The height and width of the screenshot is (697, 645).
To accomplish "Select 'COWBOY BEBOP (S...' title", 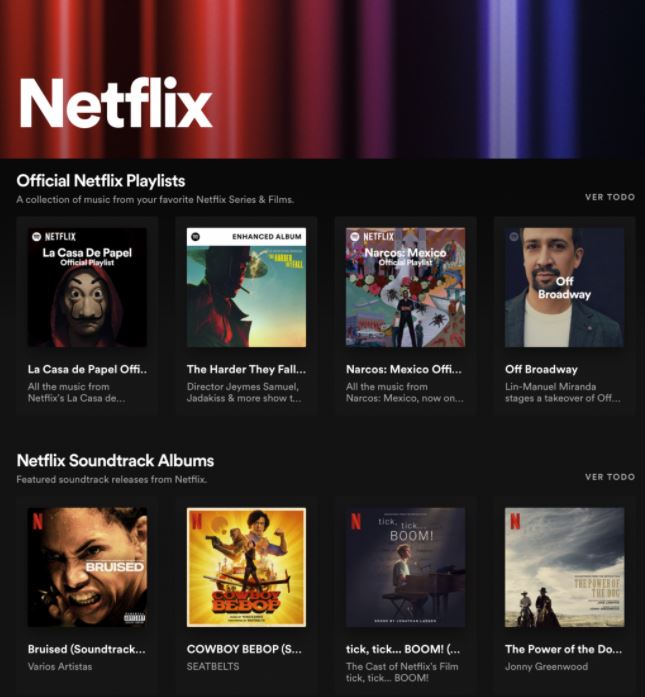I will click(244, 649).
